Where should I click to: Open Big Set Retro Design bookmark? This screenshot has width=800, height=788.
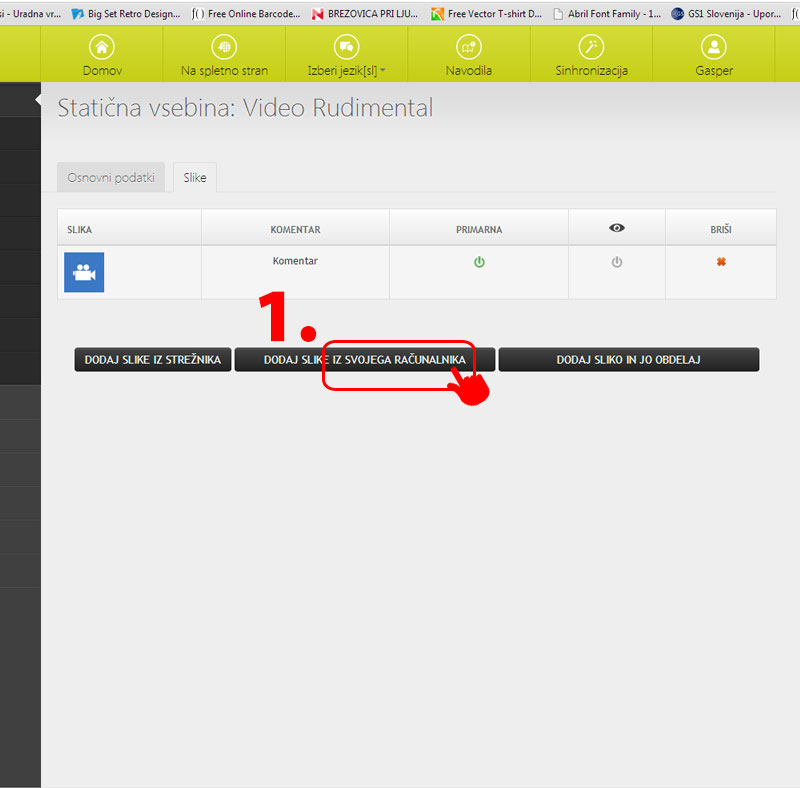tap(126, 14)
